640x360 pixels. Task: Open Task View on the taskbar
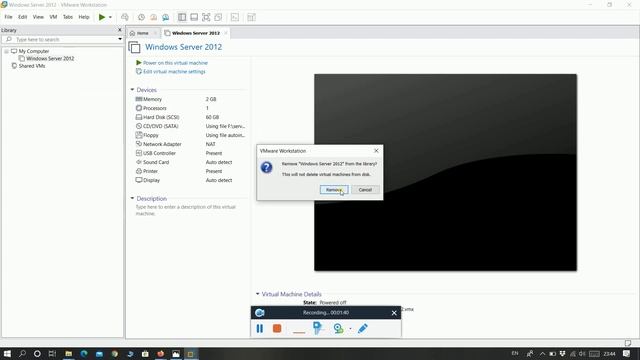pos(52,353)
